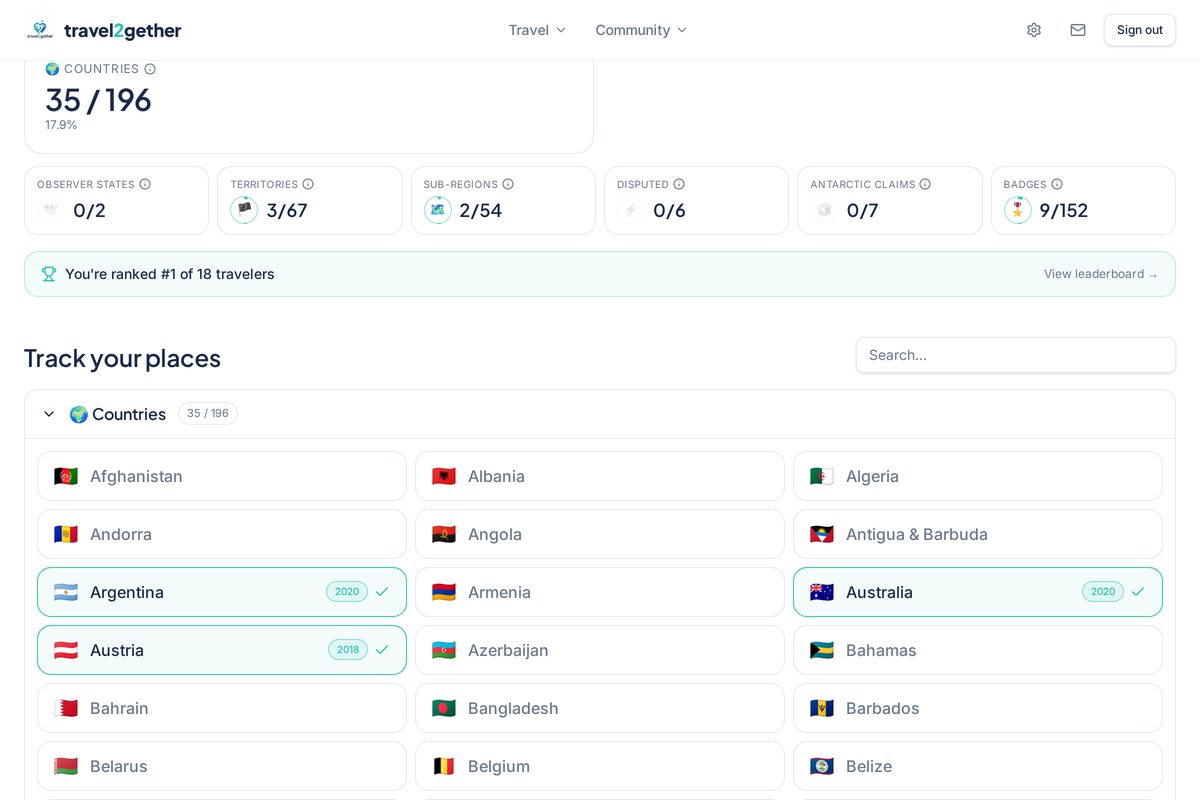Click the Afghanistan flag icon
This screenshot has width=1200, height=800.
click(66, 476)
